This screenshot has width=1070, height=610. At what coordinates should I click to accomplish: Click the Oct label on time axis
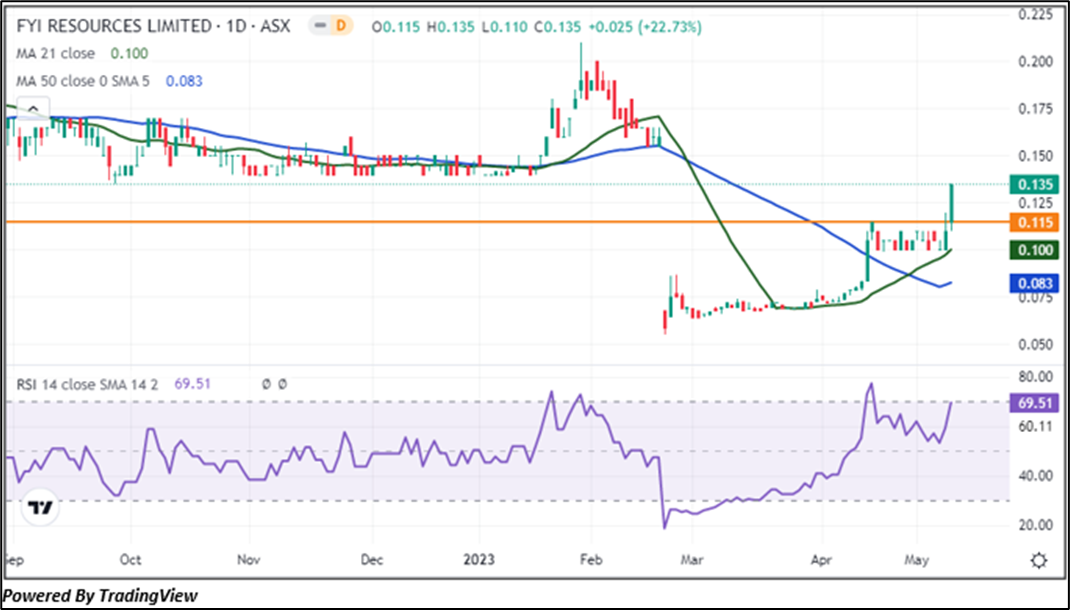tap(130, 560)
